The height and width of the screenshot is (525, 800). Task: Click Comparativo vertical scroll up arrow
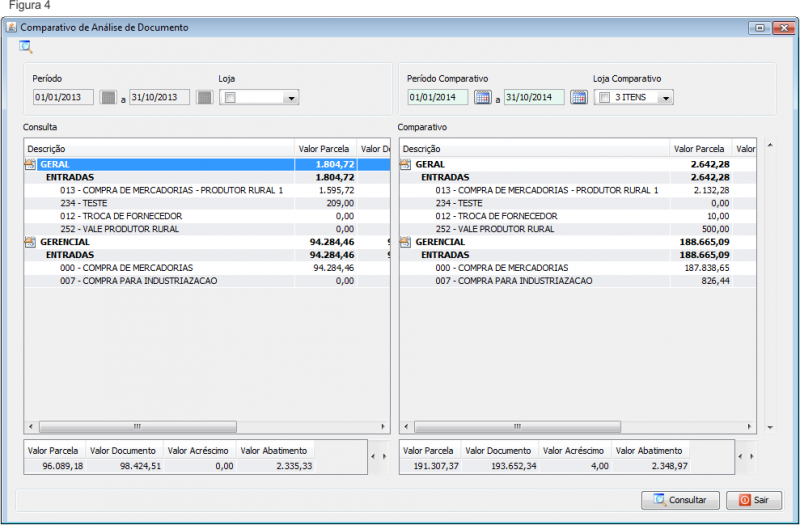[770, 145]
